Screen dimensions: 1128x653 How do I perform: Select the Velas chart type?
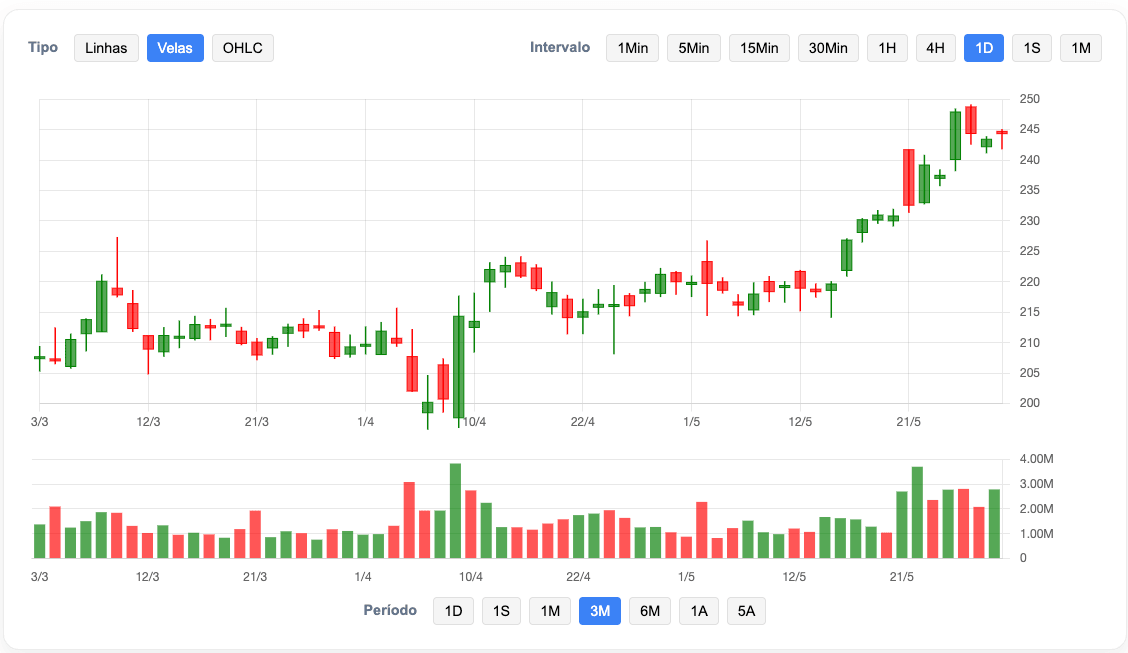(x=175, y=48)
